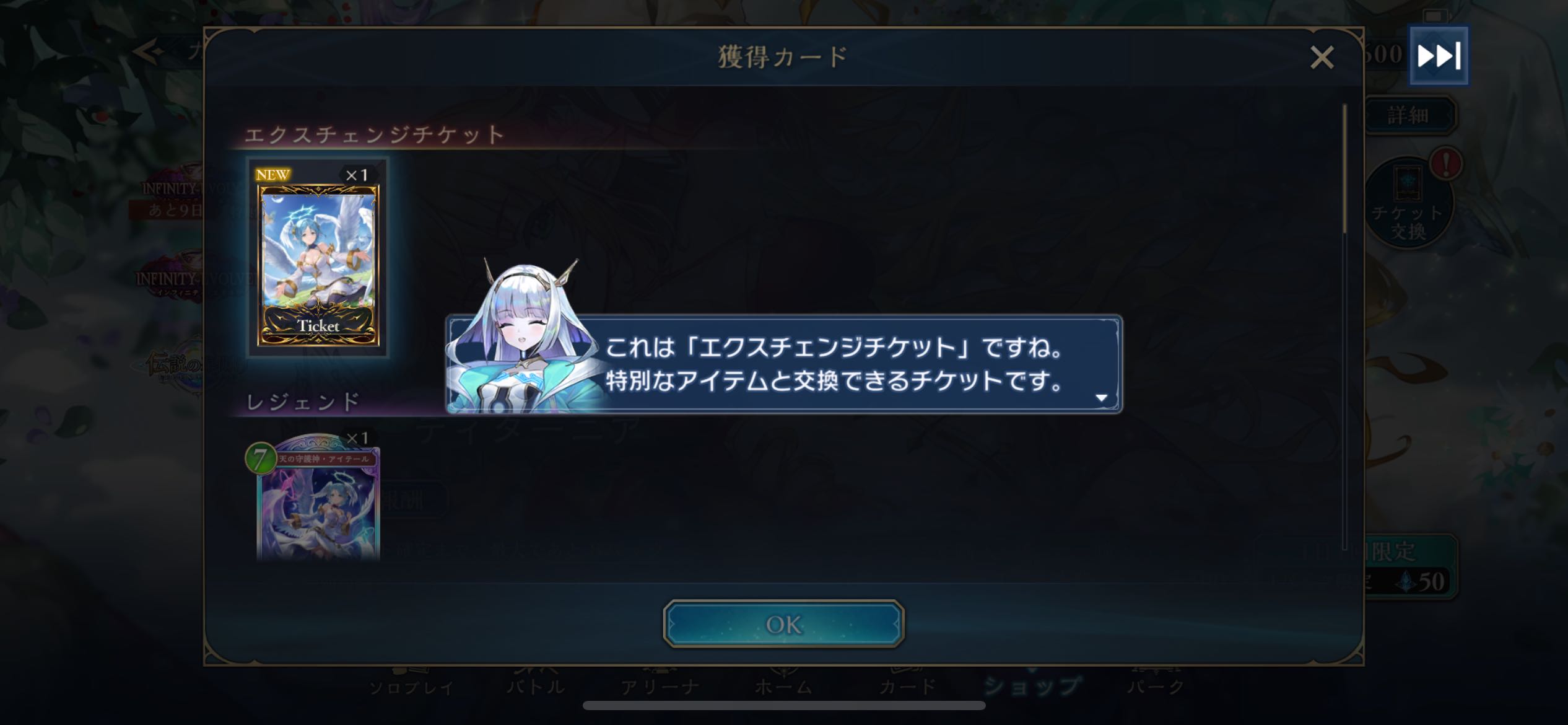Screen dimensions: 1568x725
Task: Open the パーク tab
Action: 1156,686
